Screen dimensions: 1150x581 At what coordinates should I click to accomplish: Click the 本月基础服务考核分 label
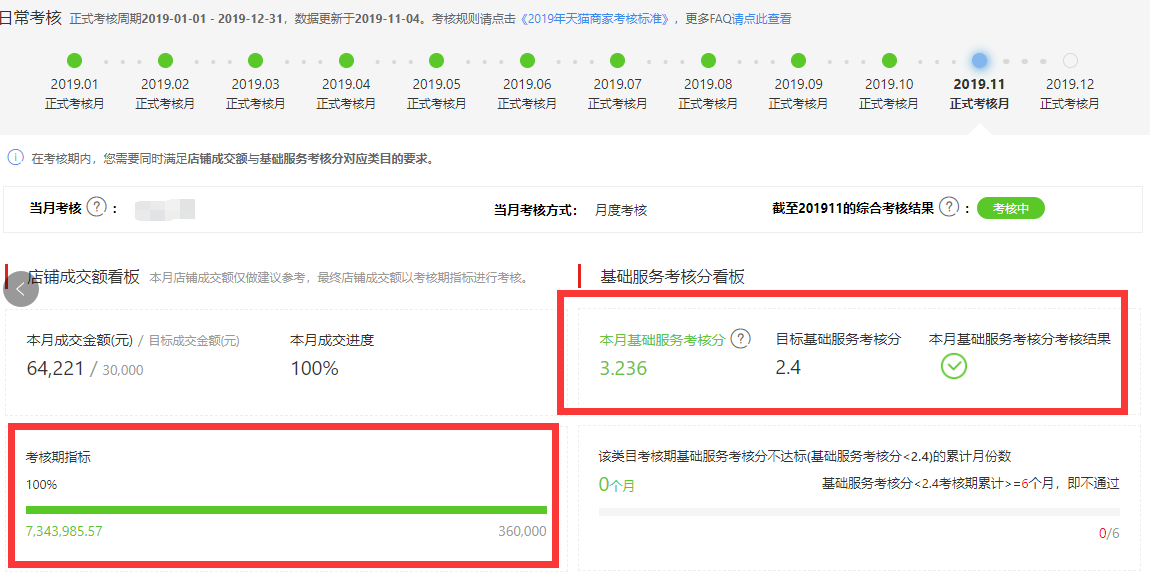coord(662,340)
